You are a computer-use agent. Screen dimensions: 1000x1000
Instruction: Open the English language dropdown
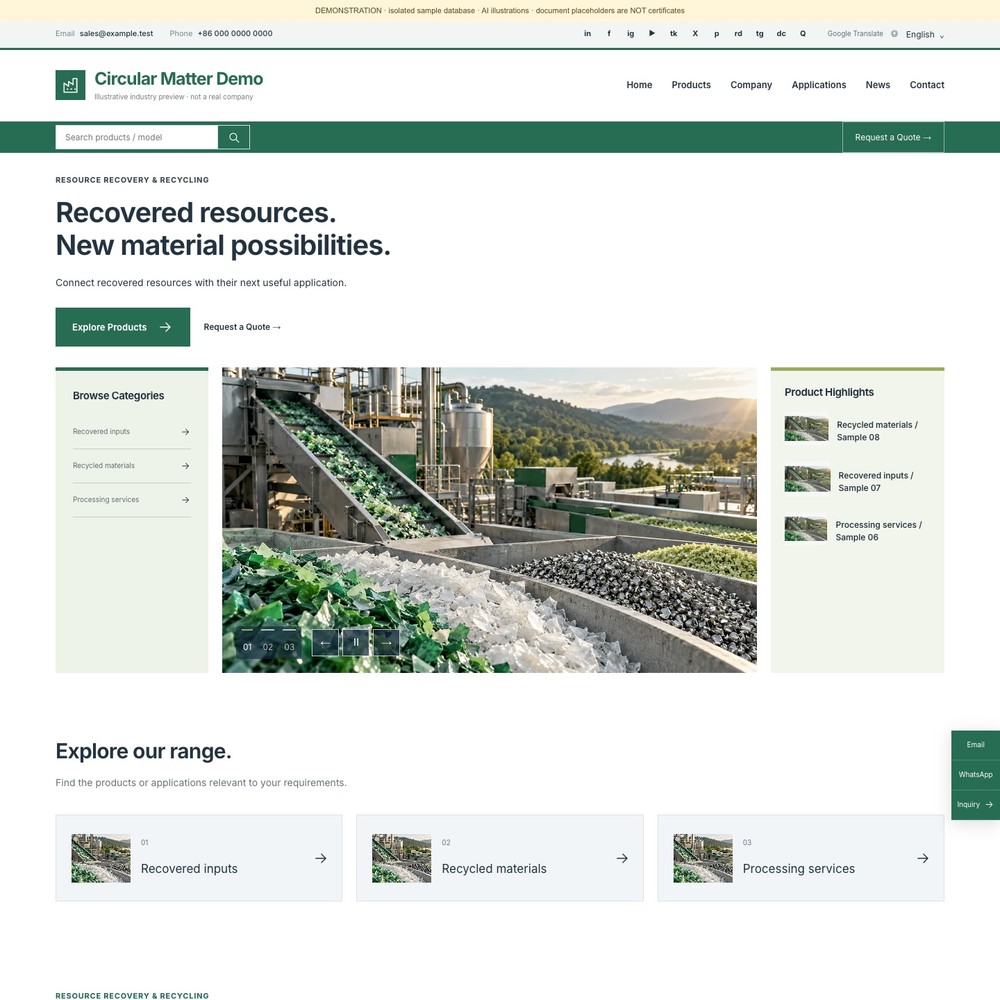click(x=925, y=34)
